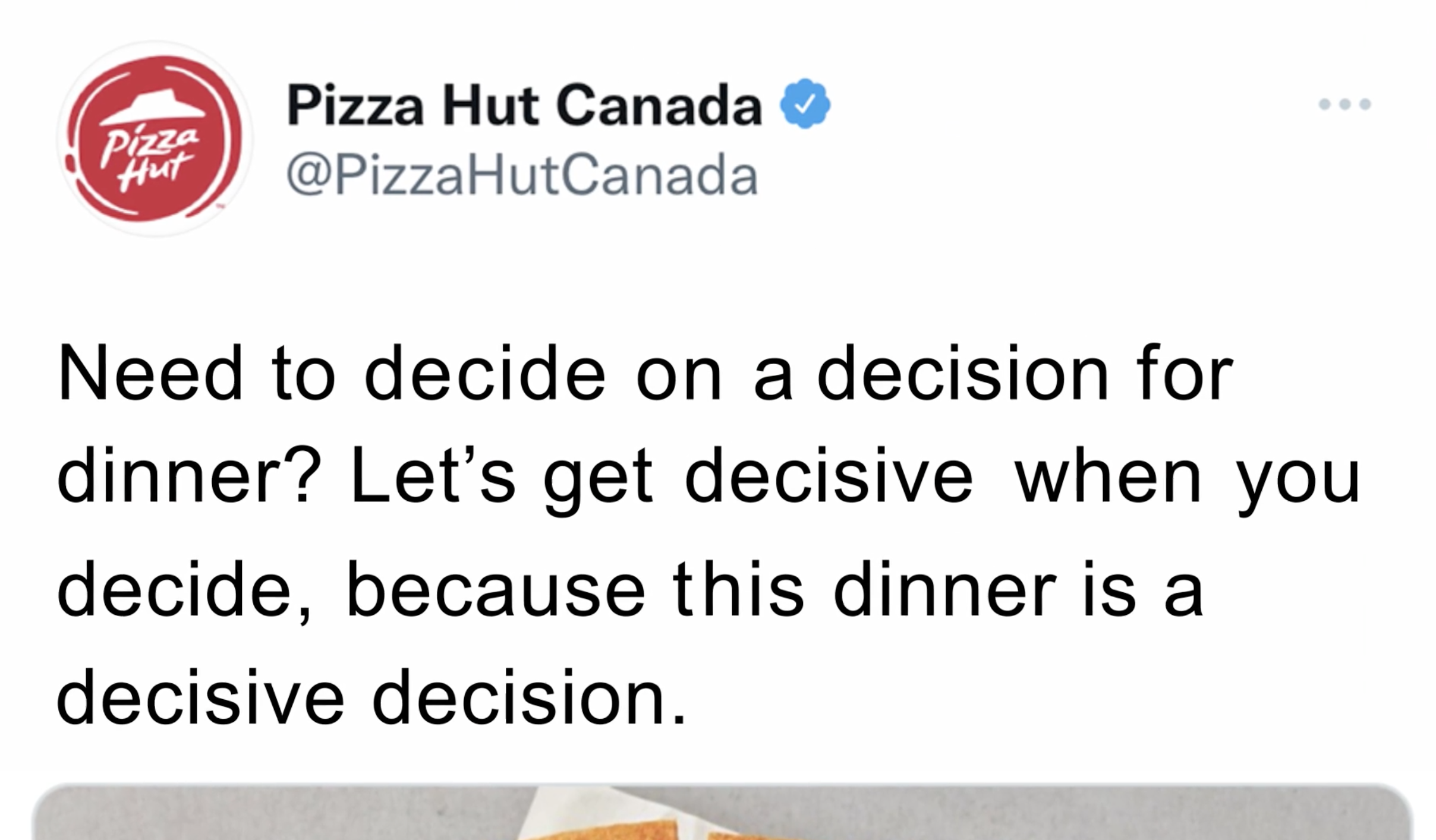Open the Pizza Hut Canada display name
Viewport: 1436px width, 840px height.
pyautogui.click(x=524, y=106)
